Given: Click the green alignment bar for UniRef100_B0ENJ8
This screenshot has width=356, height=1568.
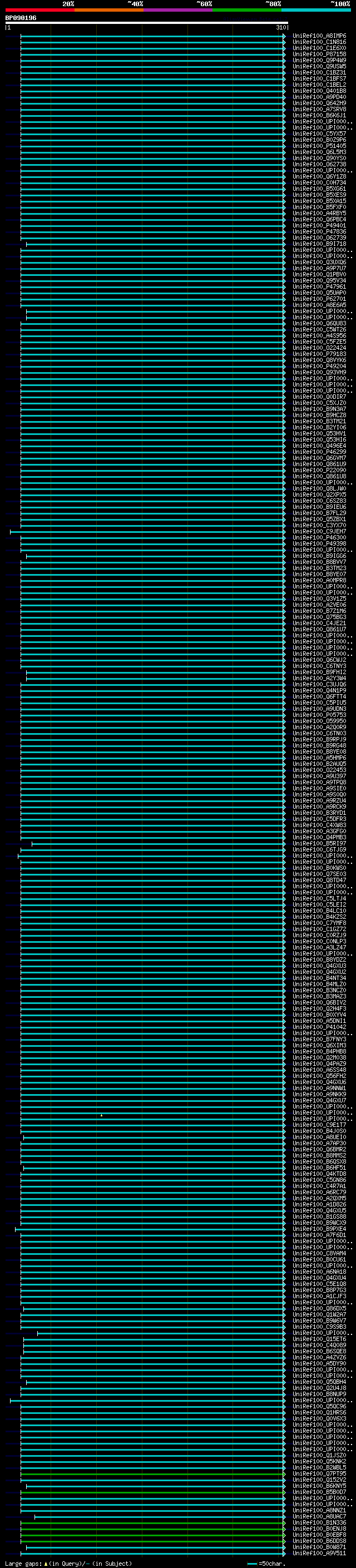Looking at the screenshot, I should (x=153, y=1529).
